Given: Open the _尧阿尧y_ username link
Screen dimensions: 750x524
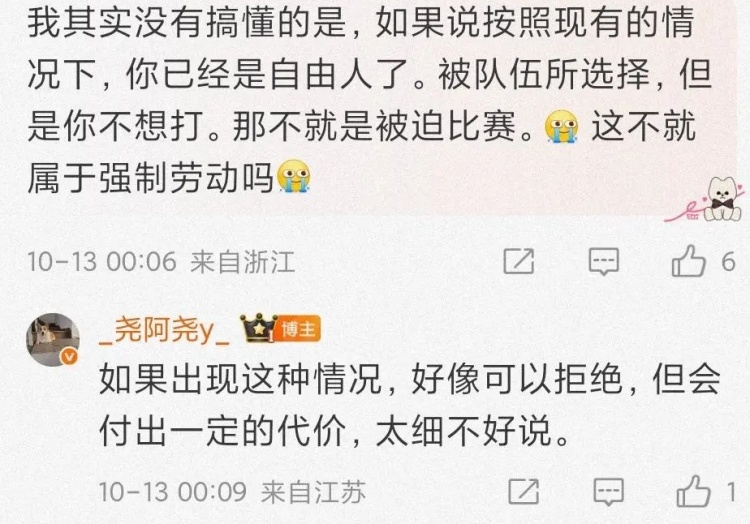Looking at the screenshot, I should pos(164,331).
